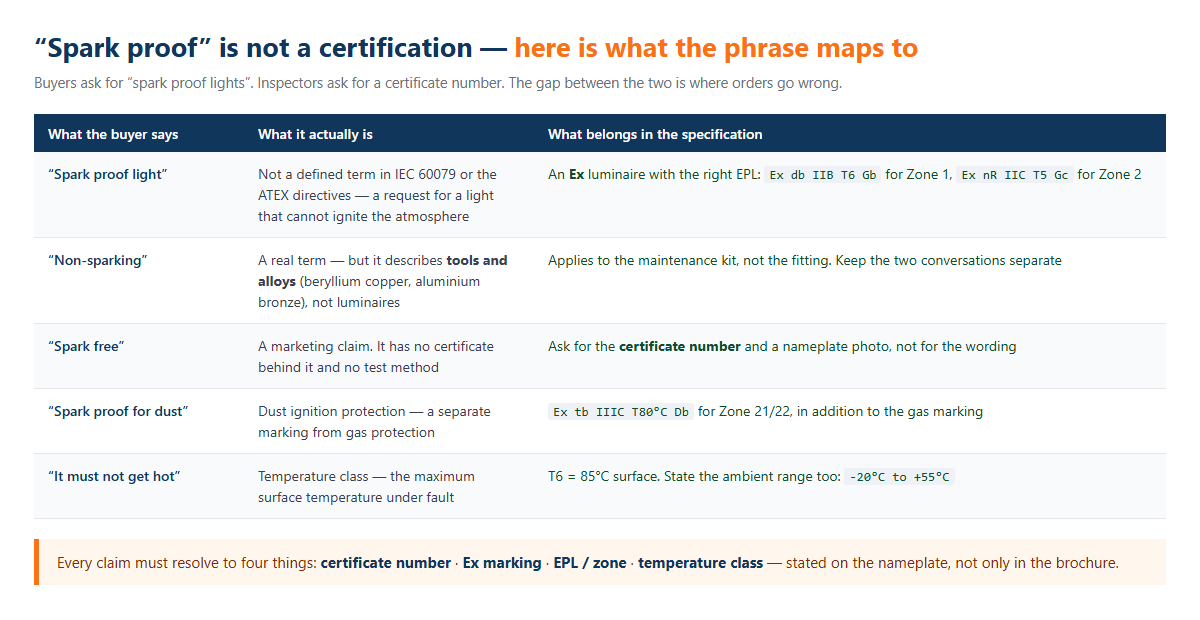Click the 'What the buyer says' column header
Screen dimensions: 1200x620
(x=113, y=134)
